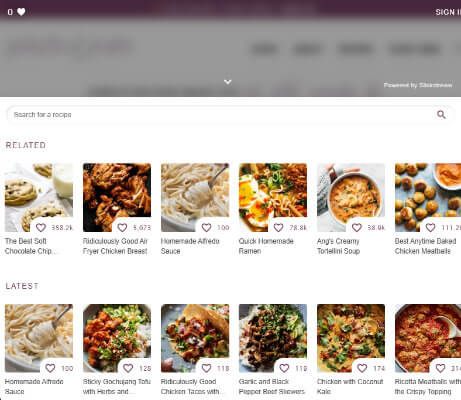Heart the Related Homemade Alfredo Sauce recipe

206,228
